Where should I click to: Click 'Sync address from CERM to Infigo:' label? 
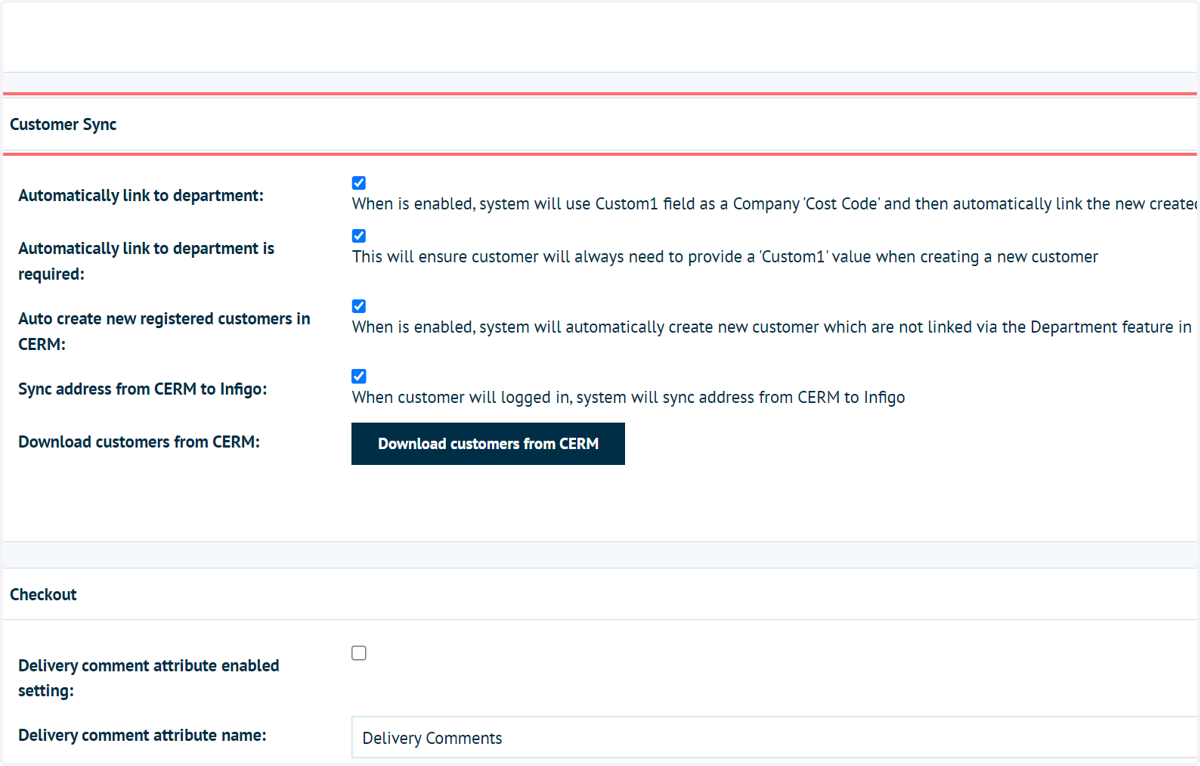143,389
